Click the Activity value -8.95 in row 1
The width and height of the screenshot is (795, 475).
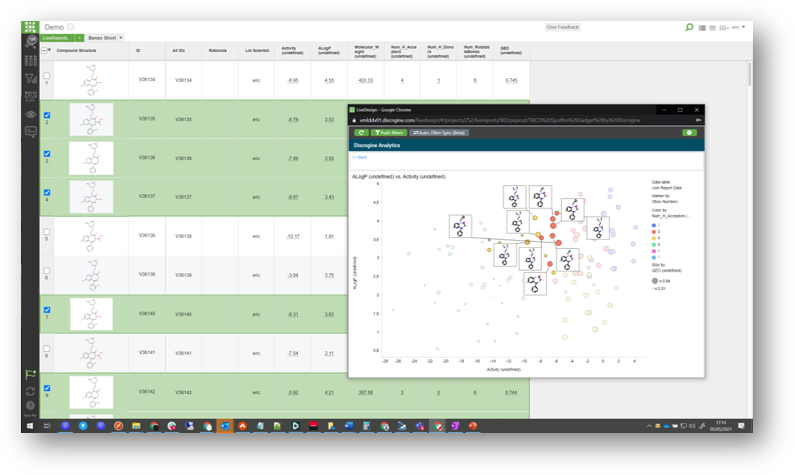[x=293, y=81]
